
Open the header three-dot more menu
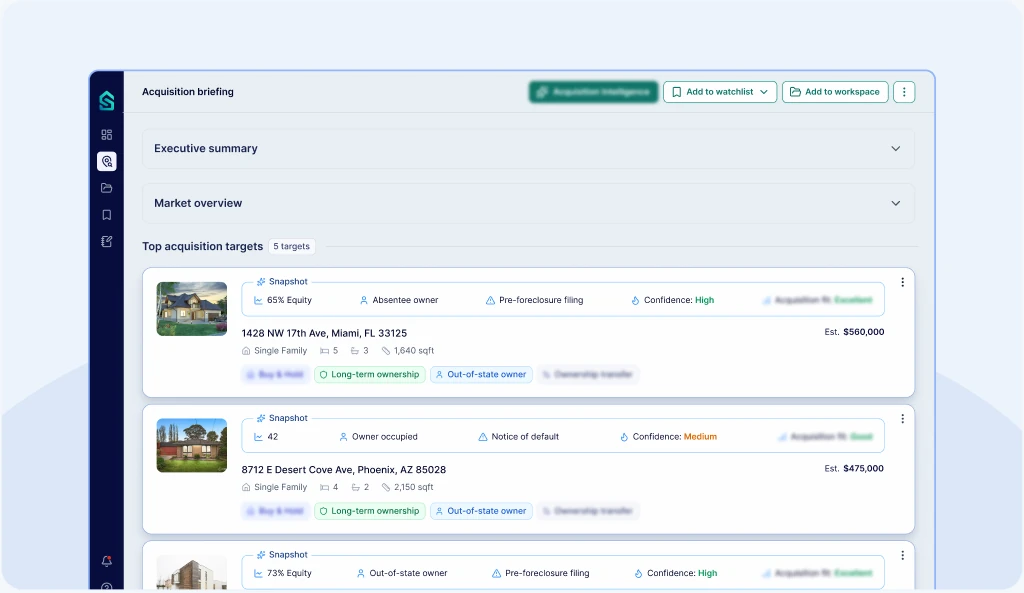click(x=904, y=92)
